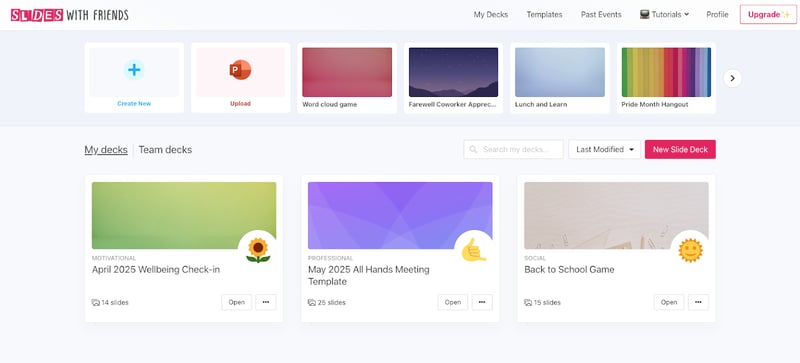Open the Last Modified sort dropdown
Screen dimensions: 800x363
[605, 150]
